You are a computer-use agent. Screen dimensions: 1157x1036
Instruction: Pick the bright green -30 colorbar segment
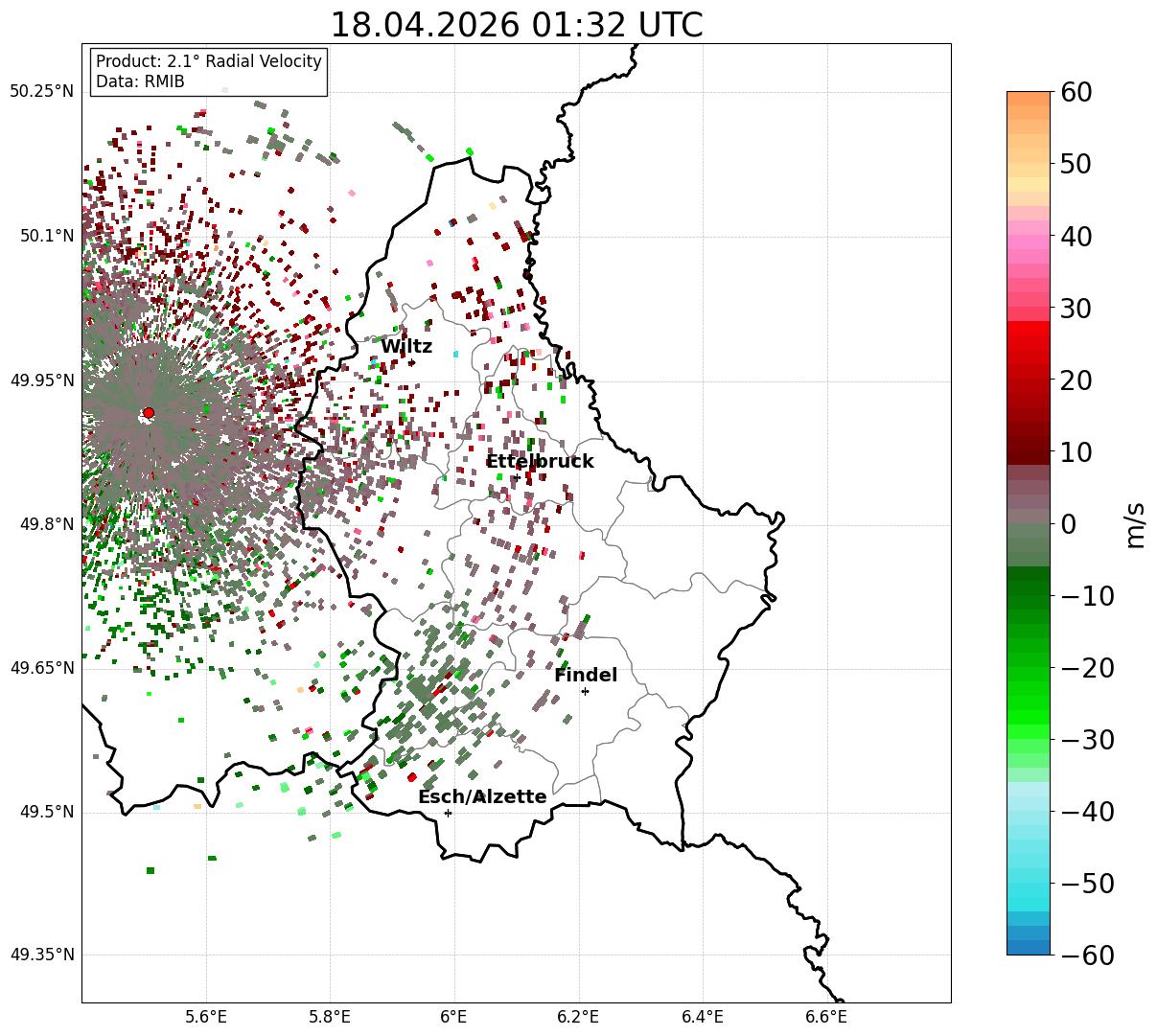(1029, 732)
